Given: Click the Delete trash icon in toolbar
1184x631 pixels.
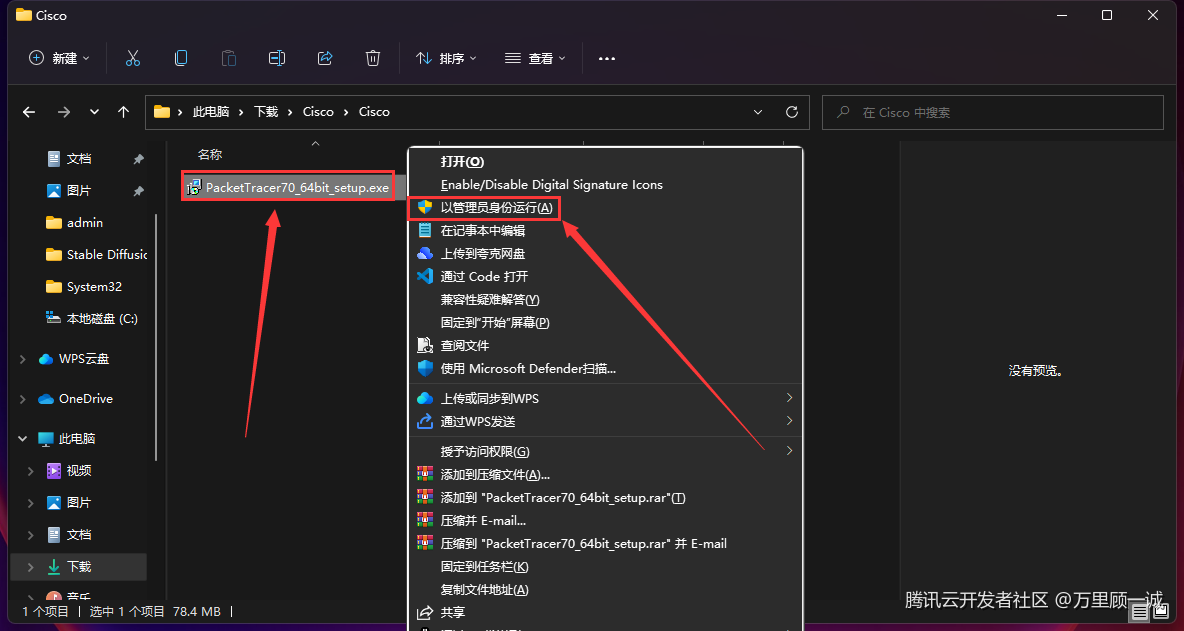Looking at the screenshot, I should (372, 58).
